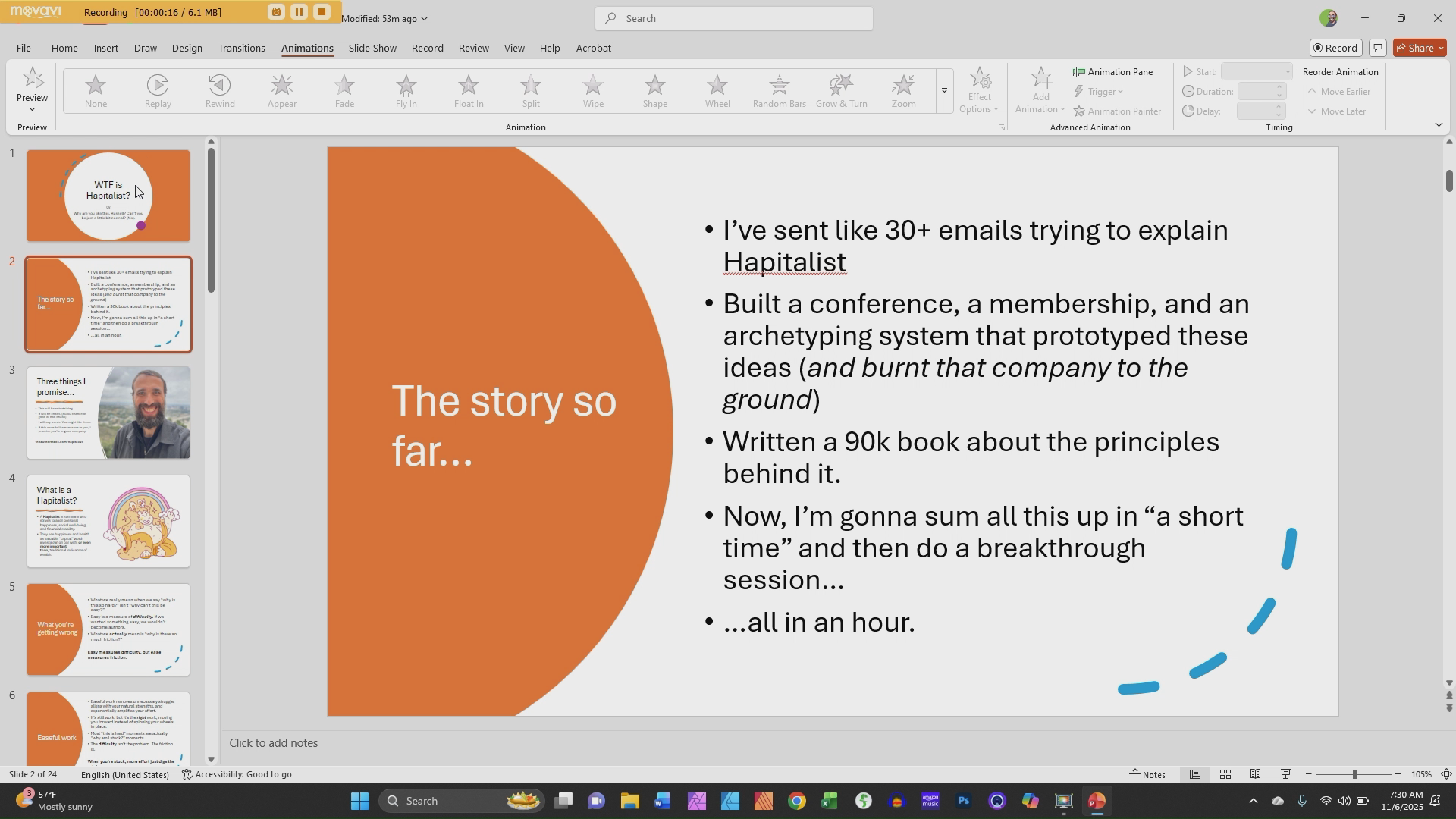This screenshot has height=819, width=1456.
Task: Adjust the zoom slider
Action: point(1354,774)
